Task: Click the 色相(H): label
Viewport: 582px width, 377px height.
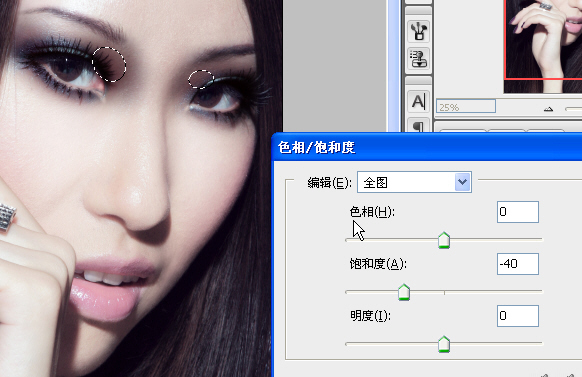Action: tap(372, 212)
